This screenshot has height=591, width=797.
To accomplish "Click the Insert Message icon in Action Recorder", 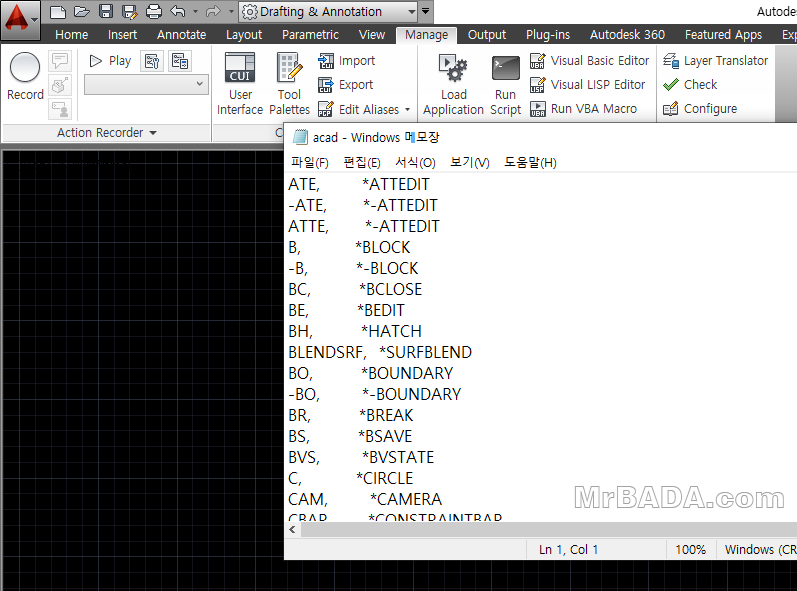I will (x=60, y=60).
